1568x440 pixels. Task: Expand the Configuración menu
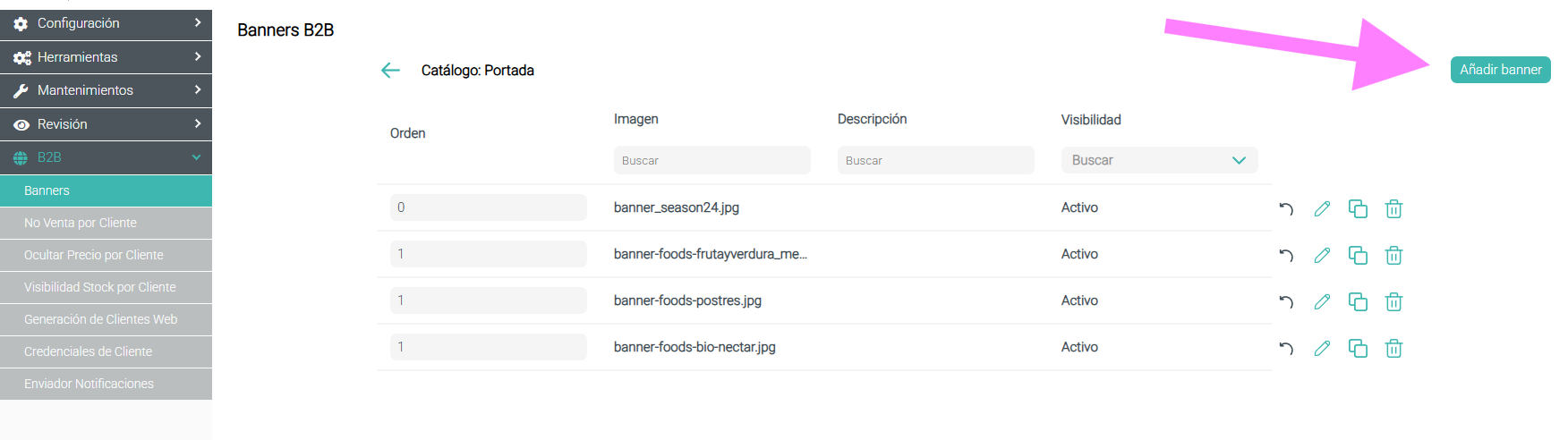tap(106, 24)
